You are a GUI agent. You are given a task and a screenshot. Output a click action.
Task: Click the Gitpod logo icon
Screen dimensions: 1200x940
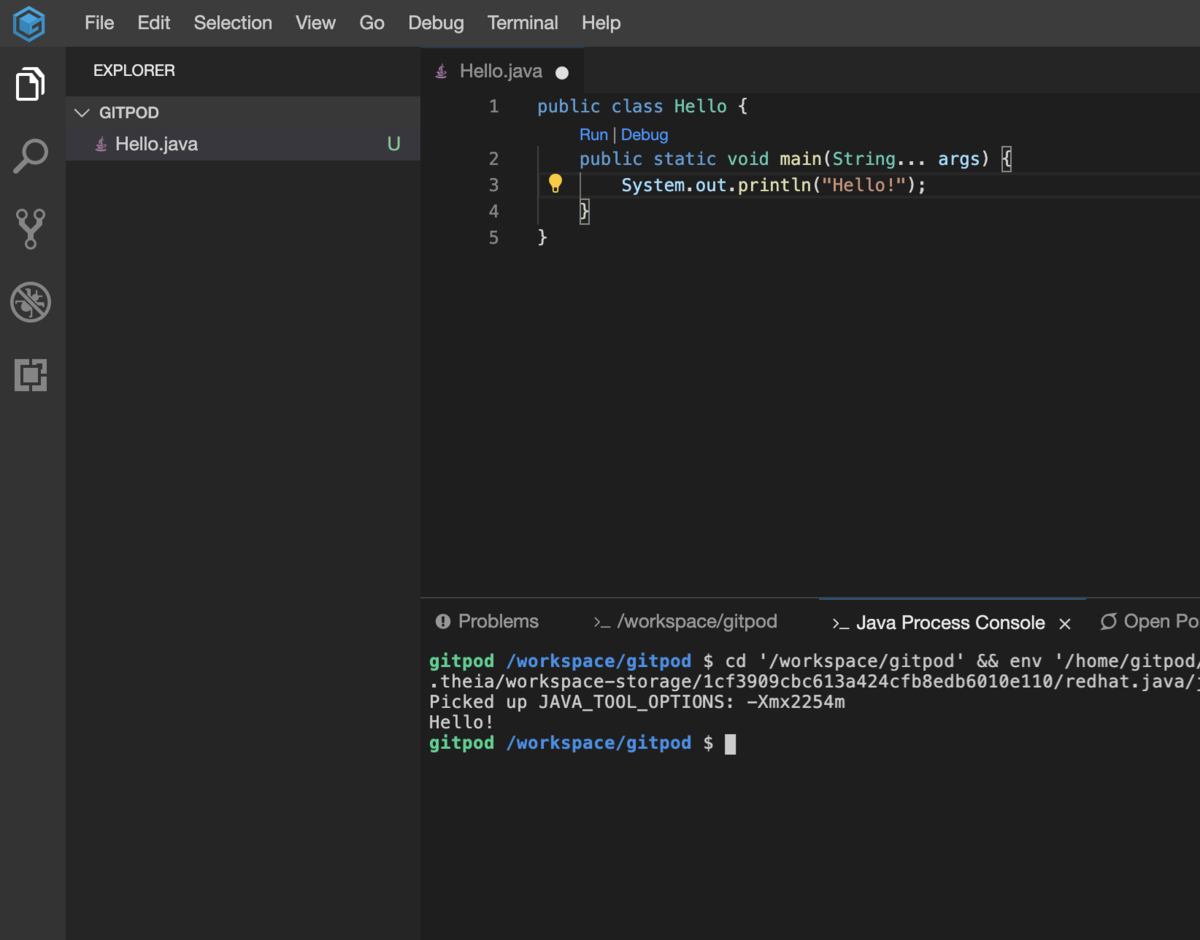[29, 23]
